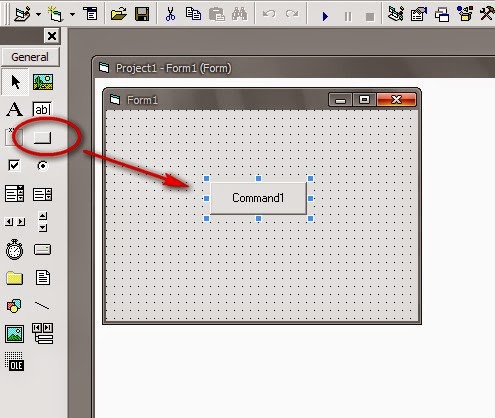
Task: Click the Cut scissors icon
Action: [170, 14]
